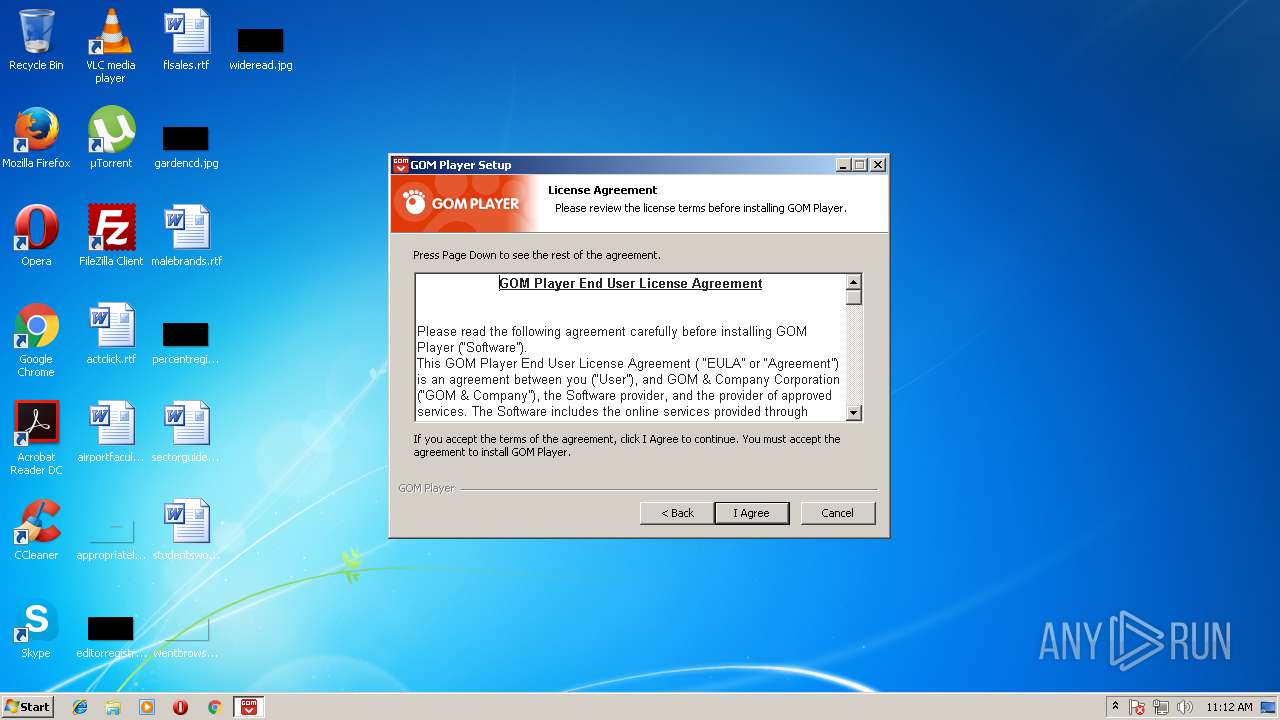Viewport: 1280px width, 720px height.
Task: Open the Opera desktop shortcut
Action: 36,236
